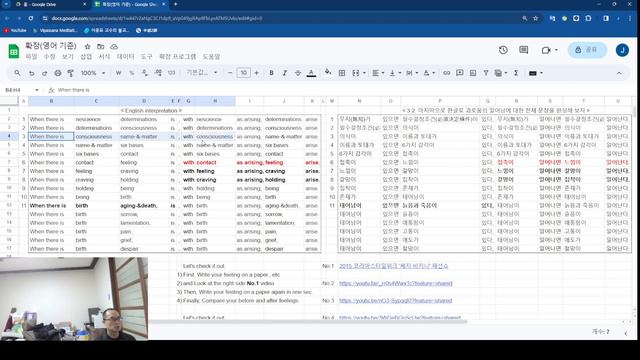Open the functions (sigma) menu
Screen dimensions: 640x360
(x=516, y=73)
